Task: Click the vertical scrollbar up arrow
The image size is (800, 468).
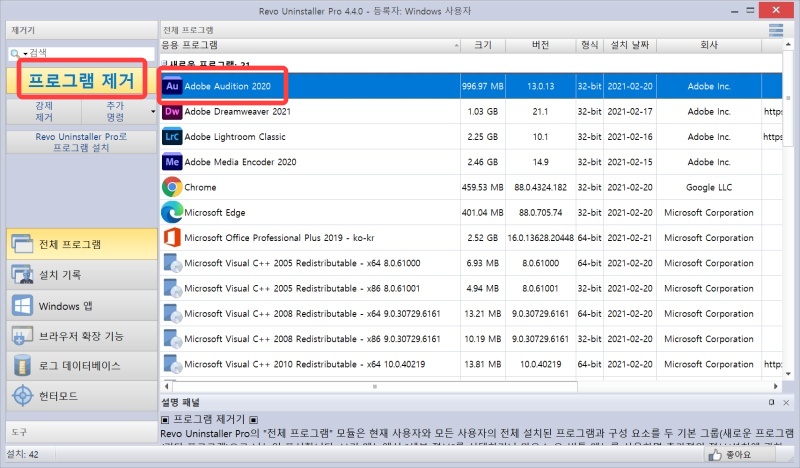Action: coord(788,45)
